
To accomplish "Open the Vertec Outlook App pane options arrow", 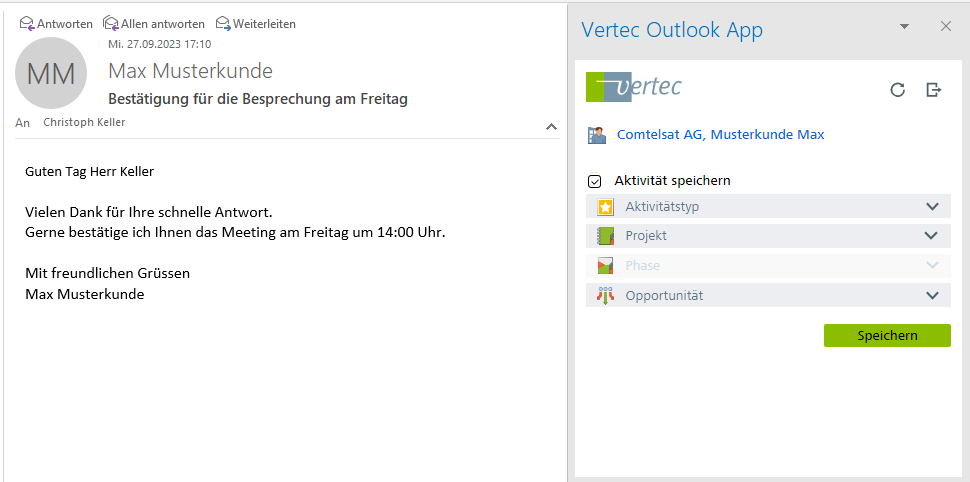I will point(905,27).
